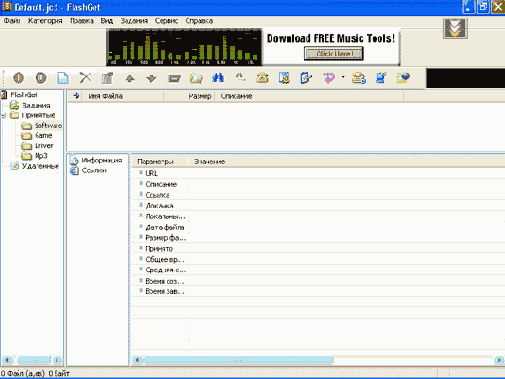The image size is (505, 379).
Task: Click the toolbar icon after the down arrow
Action: click(174, 79)
